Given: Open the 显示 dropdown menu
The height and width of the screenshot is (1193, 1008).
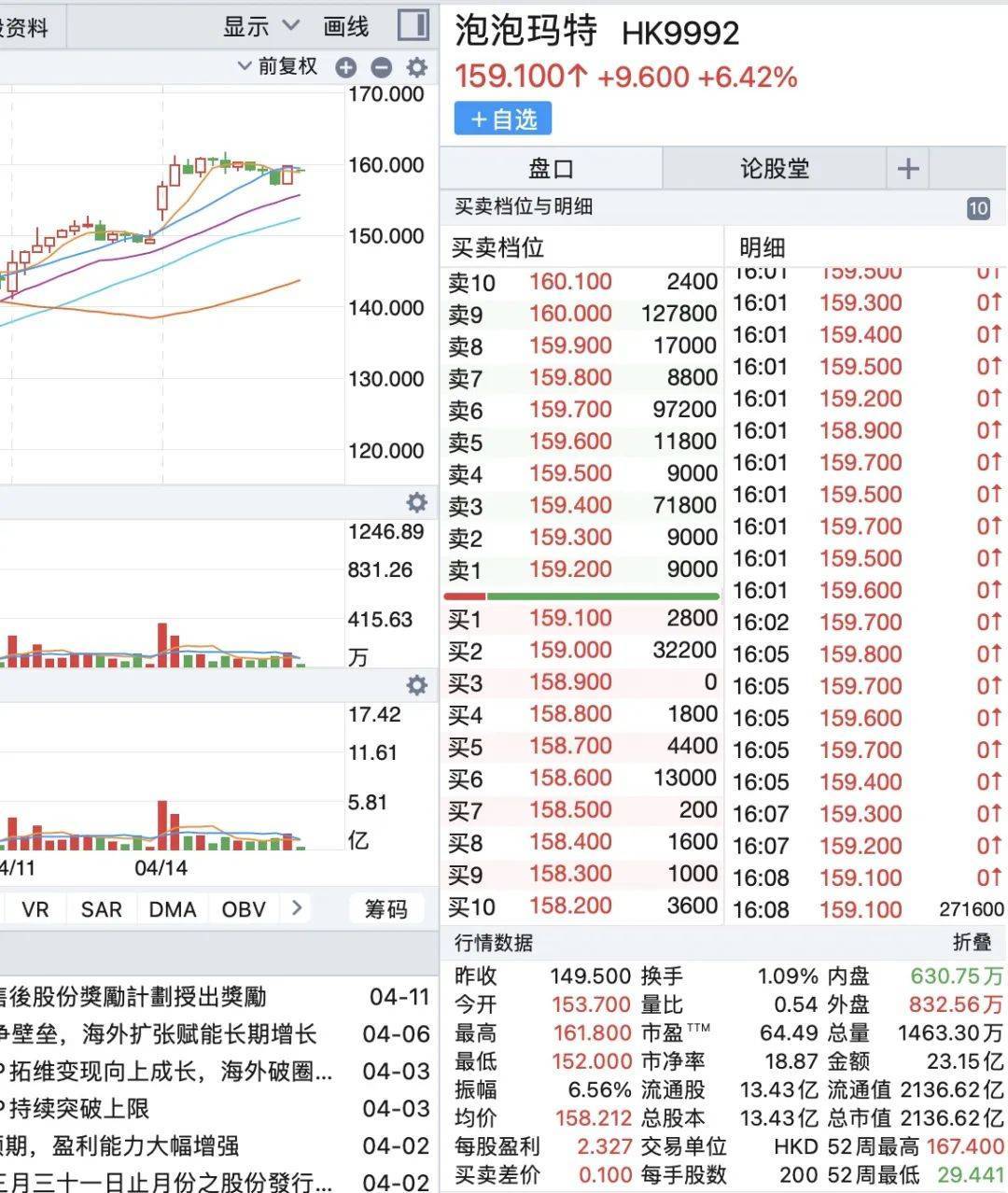Looking at the screenshot, I should [260, 26].
